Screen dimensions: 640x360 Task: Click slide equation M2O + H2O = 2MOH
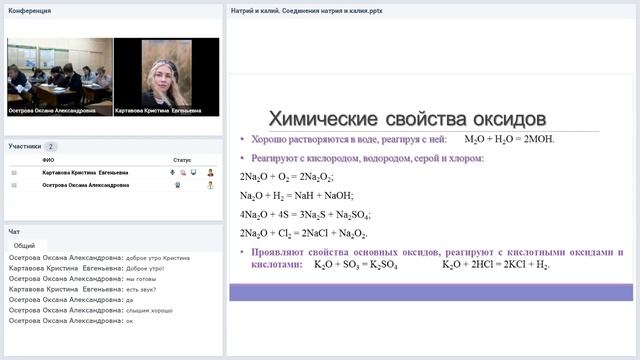[509, 140]
